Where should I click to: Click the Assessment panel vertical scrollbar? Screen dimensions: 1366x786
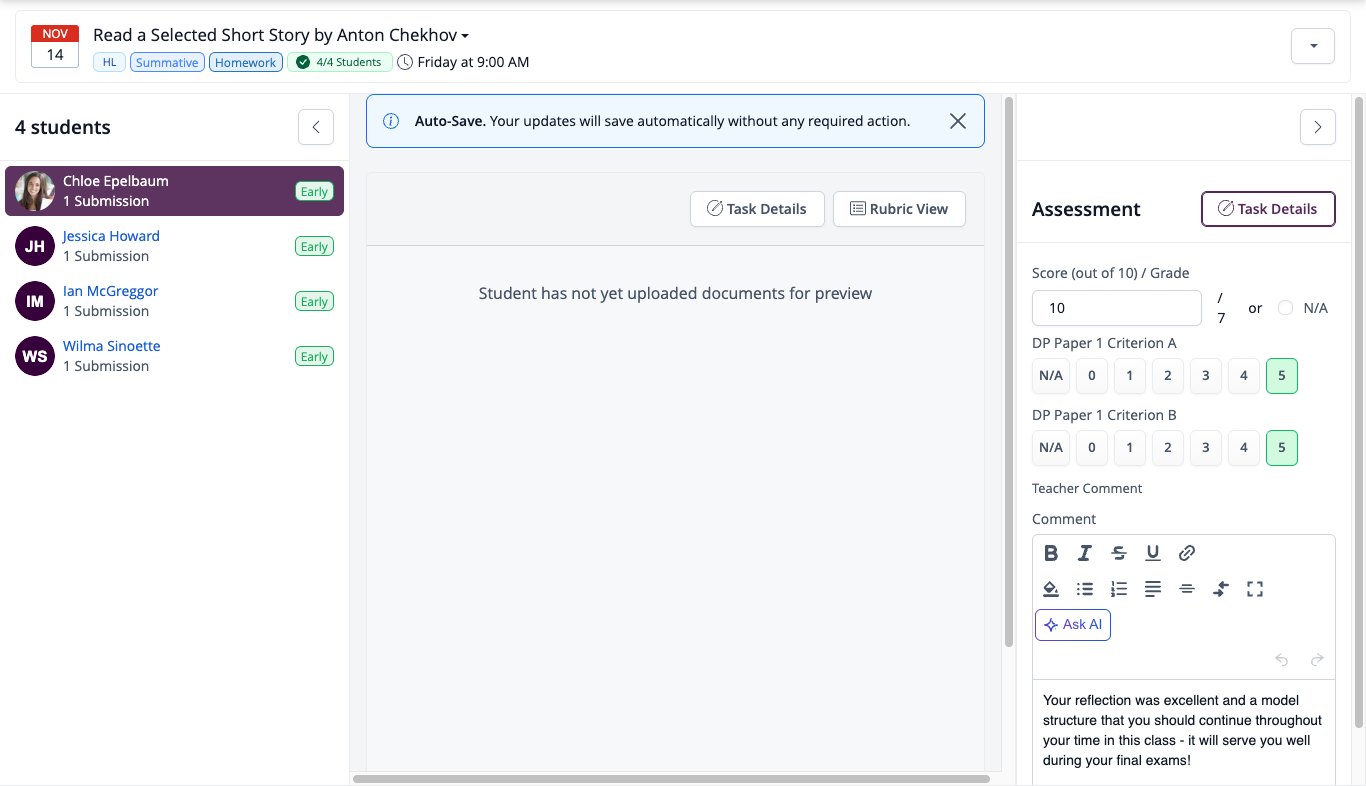[x=1359, y=412]
